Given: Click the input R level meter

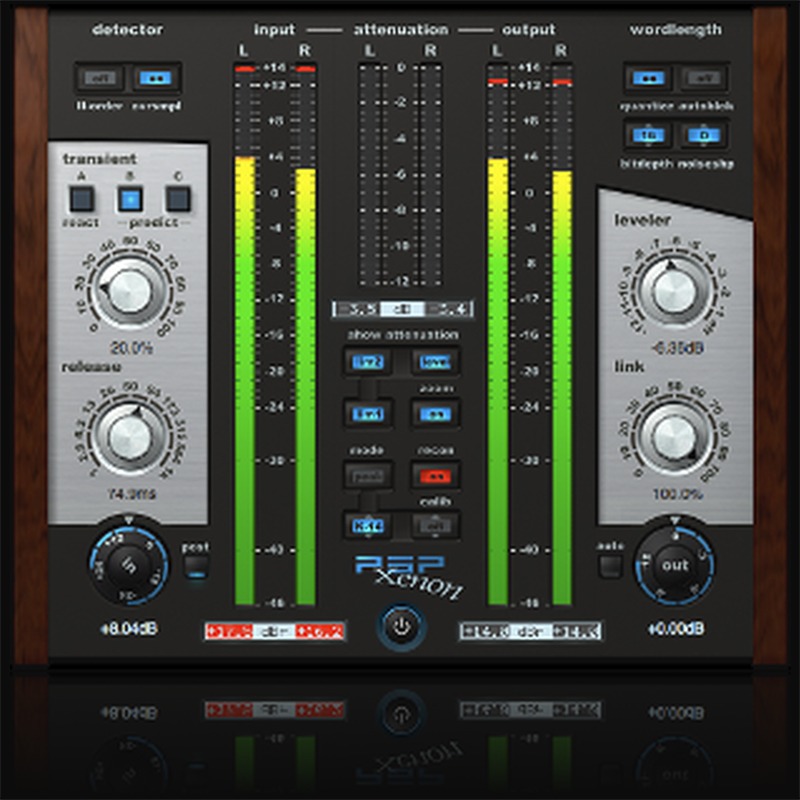Looking at the screenshot, I should (x=305, y=334).
